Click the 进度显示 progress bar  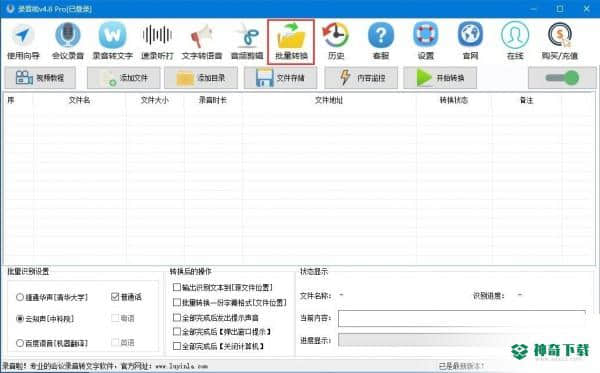click(x=462, y=340)
